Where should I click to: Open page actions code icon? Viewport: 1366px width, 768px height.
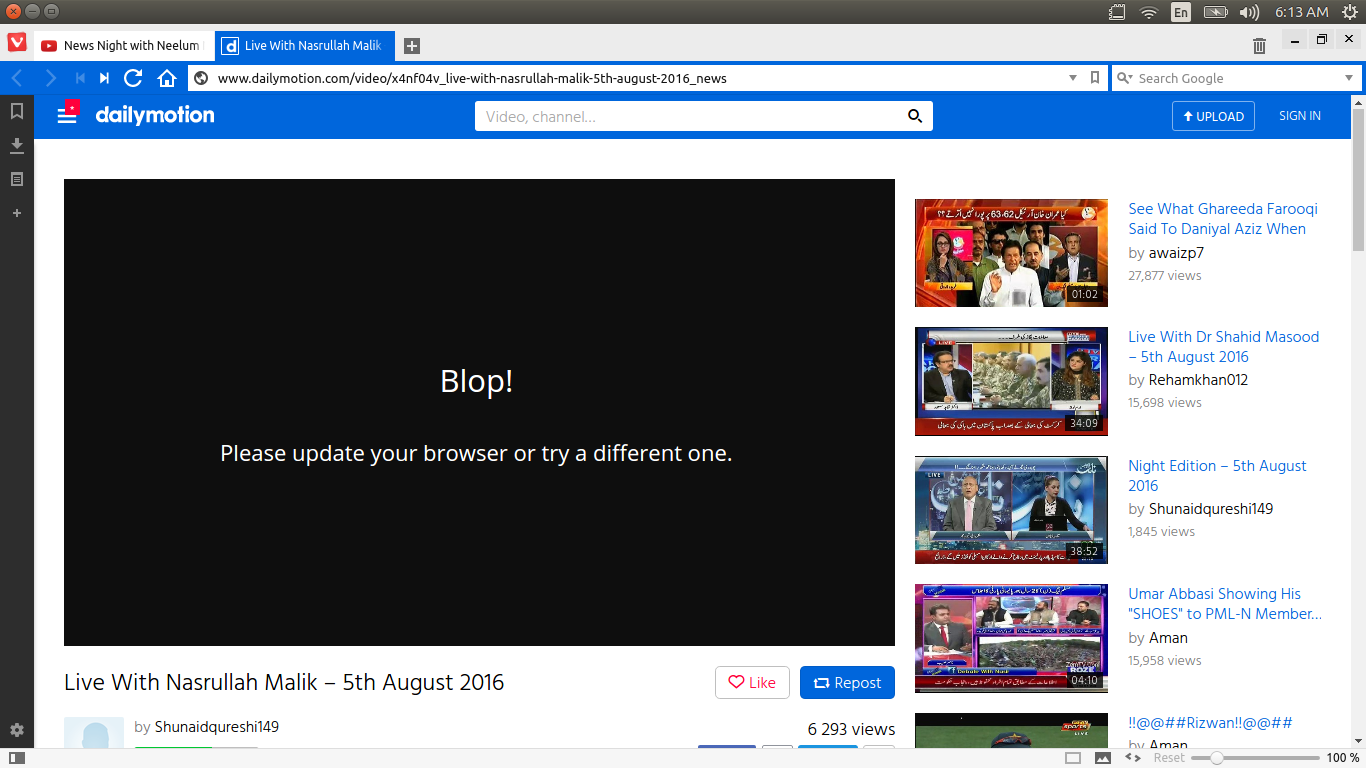tap(1133, 758)
